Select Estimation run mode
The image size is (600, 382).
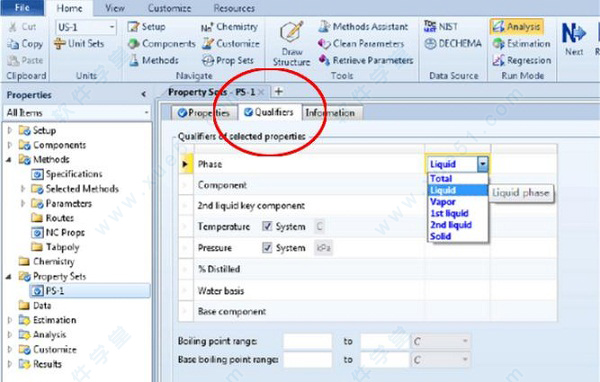(521, 44)
